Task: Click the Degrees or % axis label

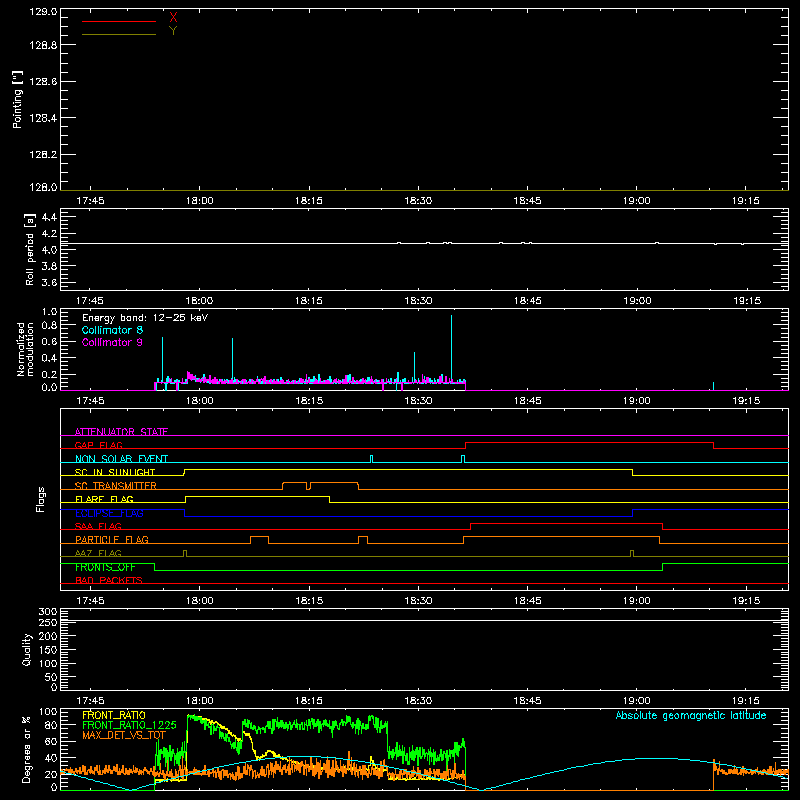Action: 27,749
